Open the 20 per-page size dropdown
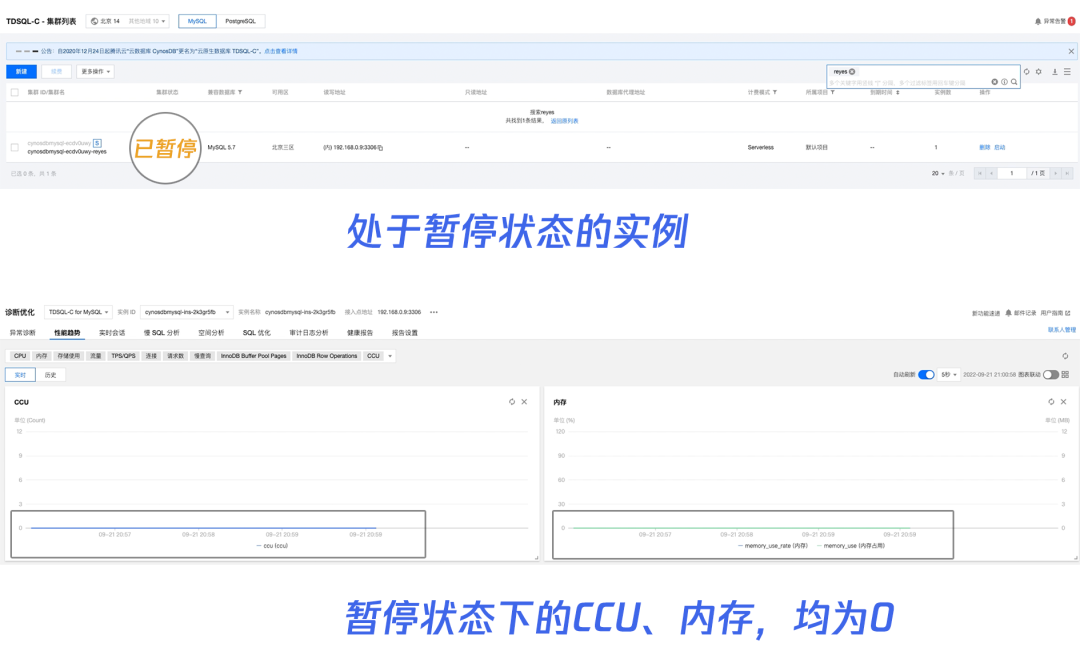This screenshot has width=1080, height=659. (938, 174)
